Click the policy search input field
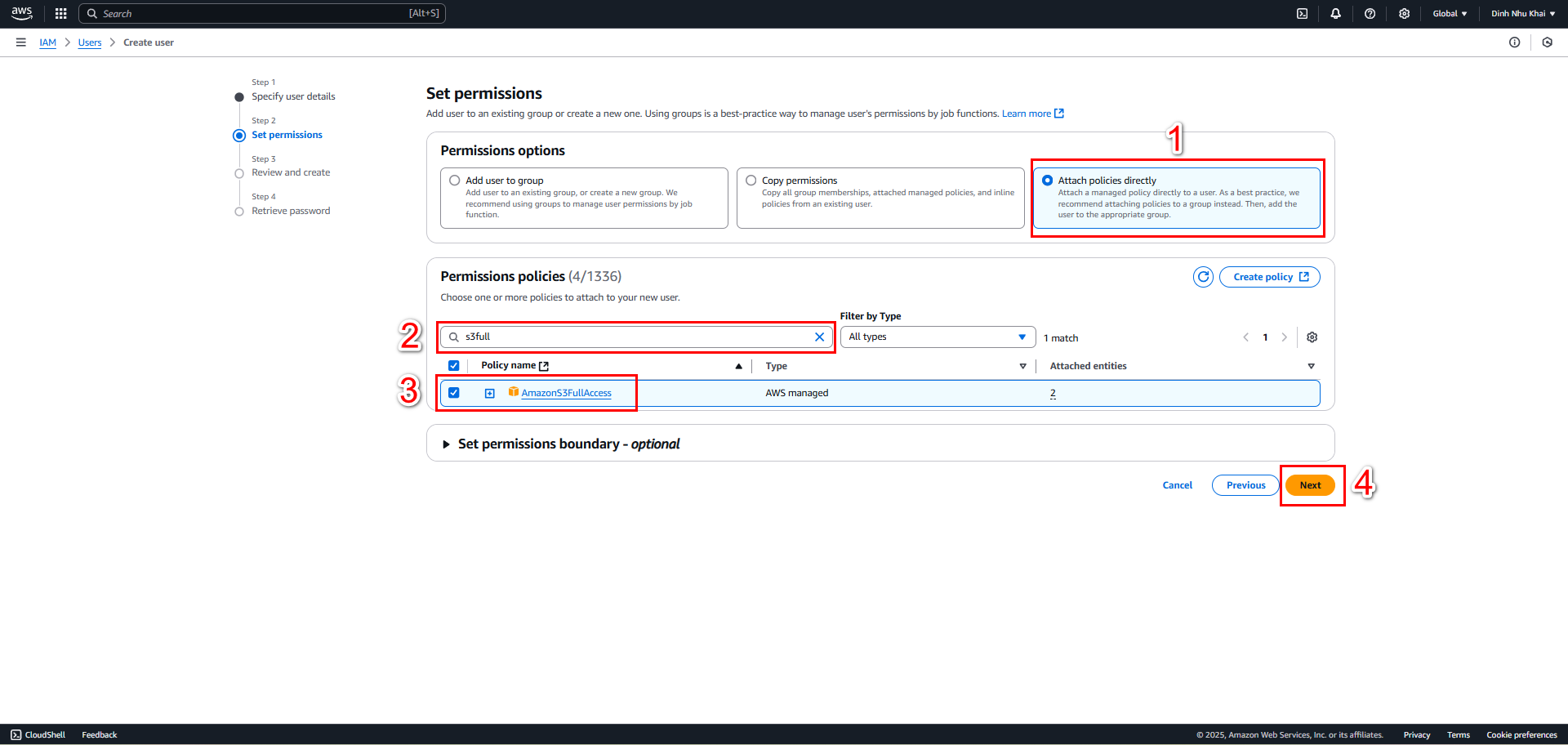Screen dimensions: 1568x745 [x=636, y=337]
